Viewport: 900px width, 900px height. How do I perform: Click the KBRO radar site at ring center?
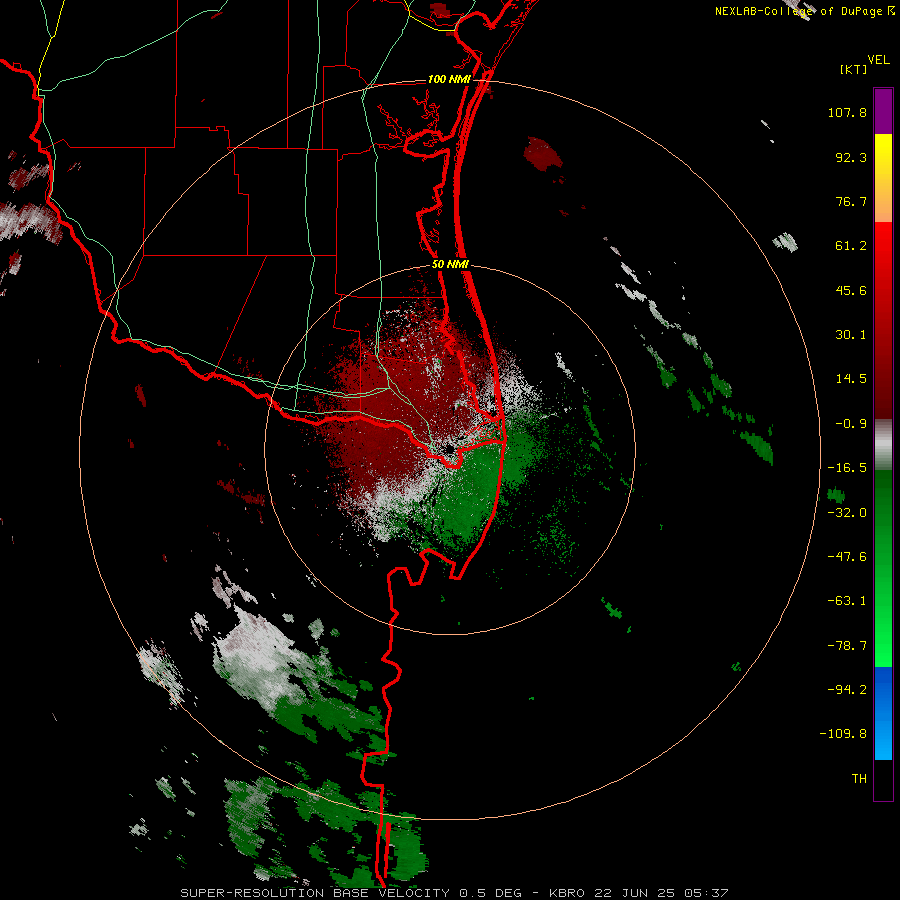450,449
